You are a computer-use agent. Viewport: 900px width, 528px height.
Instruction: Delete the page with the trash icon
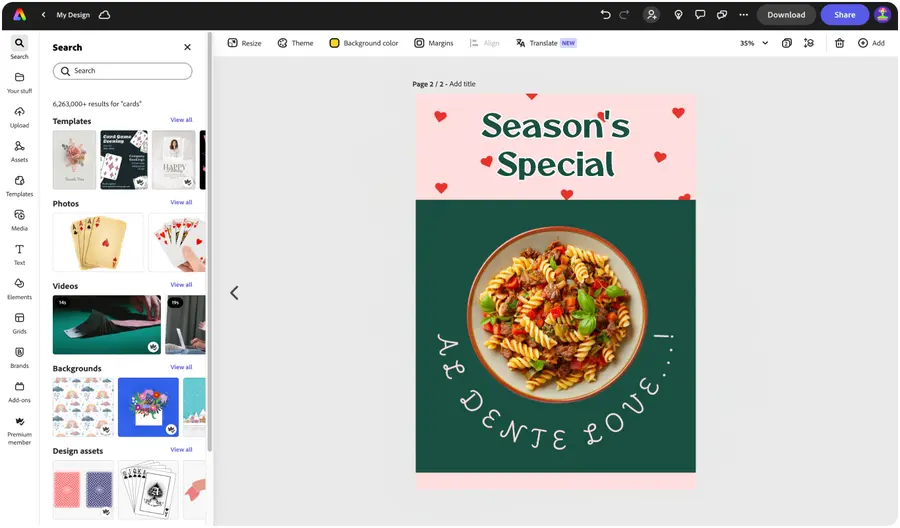(x=839, y=43)
